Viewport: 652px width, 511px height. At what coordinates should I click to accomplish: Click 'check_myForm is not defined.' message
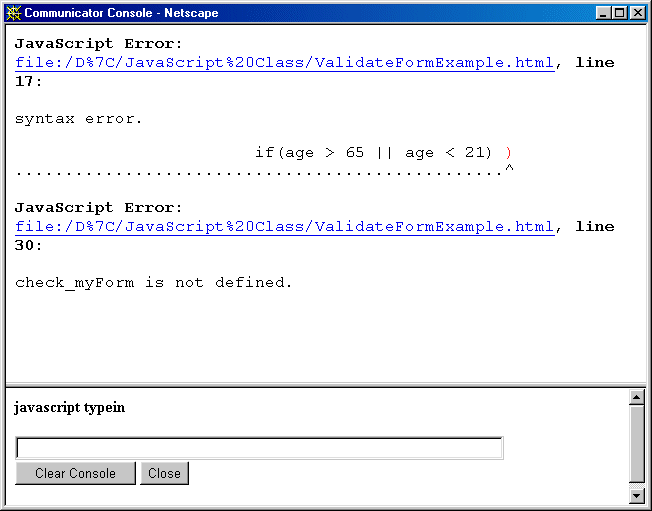154,283
